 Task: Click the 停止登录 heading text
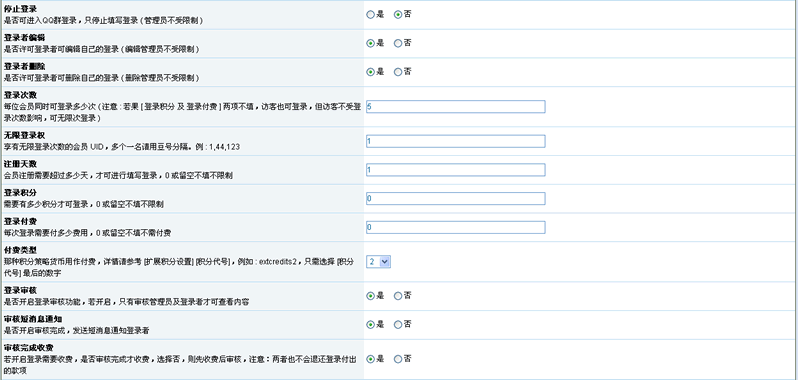20,9
